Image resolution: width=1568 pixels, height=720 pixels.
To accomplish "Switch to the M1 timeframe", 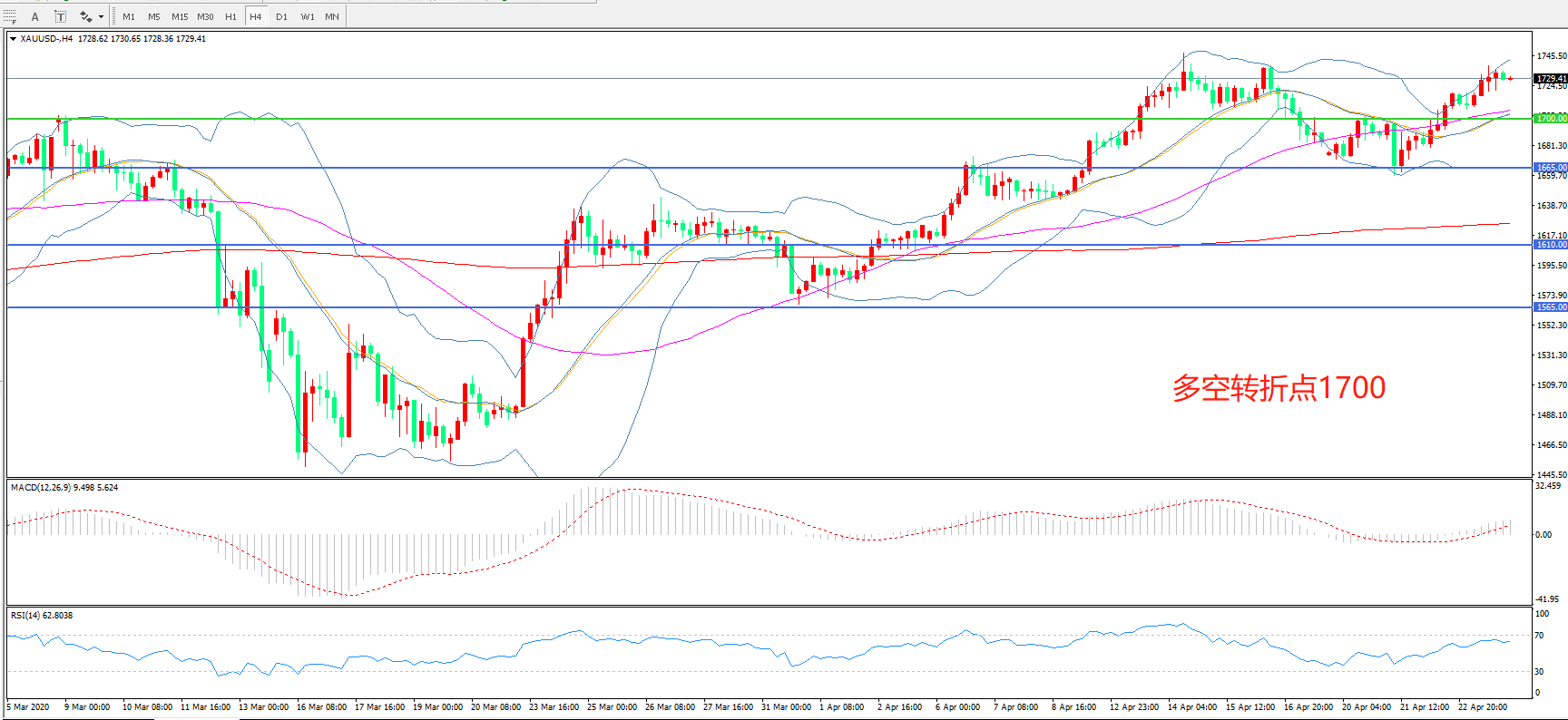I will (x=129, y=16).
